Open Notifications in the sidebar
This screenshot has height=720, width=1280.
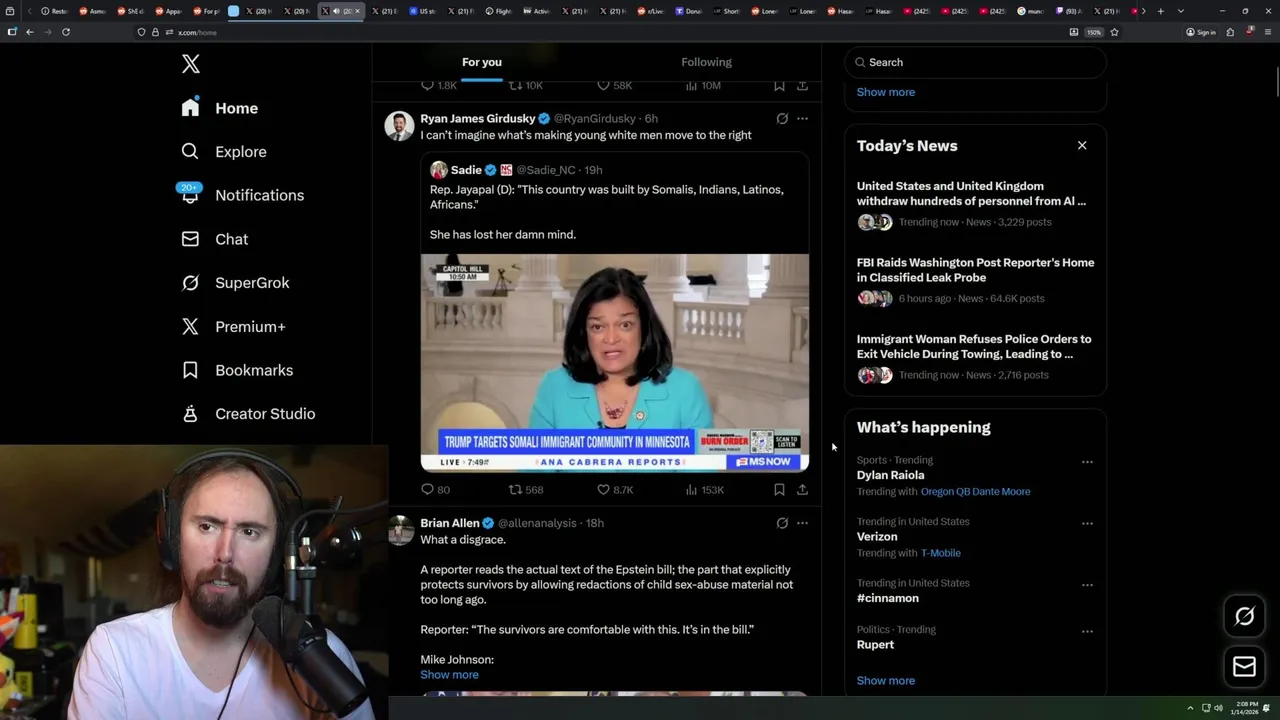point(242,195)
